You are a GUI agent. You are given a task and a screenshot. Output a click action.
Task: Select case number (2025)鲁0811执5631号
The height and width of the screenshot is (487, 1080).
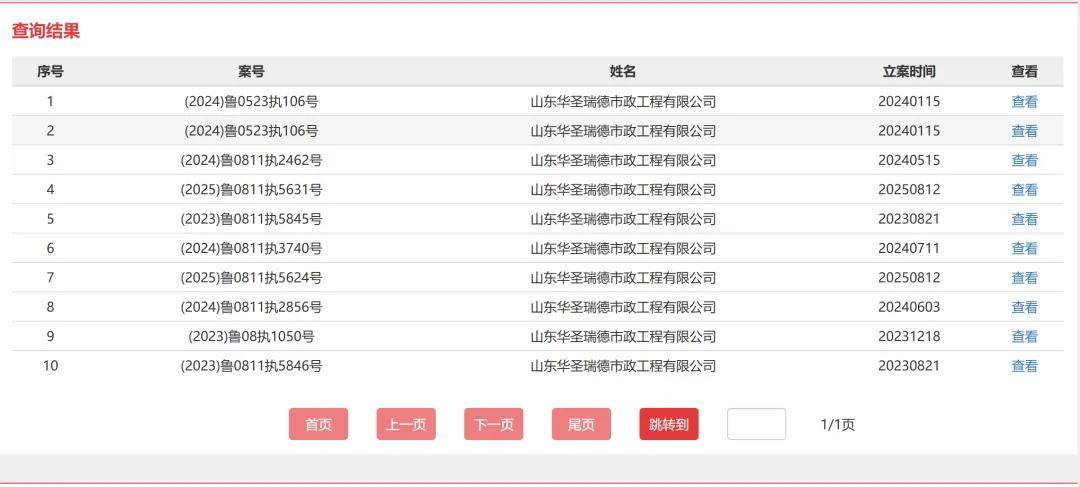point(251,189)
